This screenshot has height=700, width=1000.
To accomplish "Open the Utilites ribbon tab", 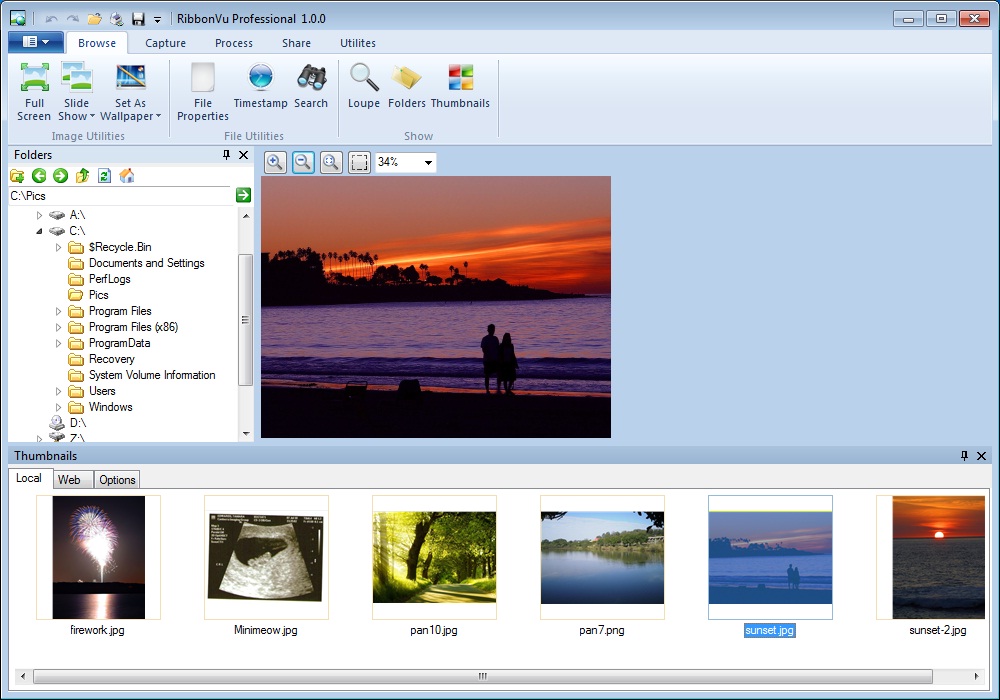I will click(358, 43).
